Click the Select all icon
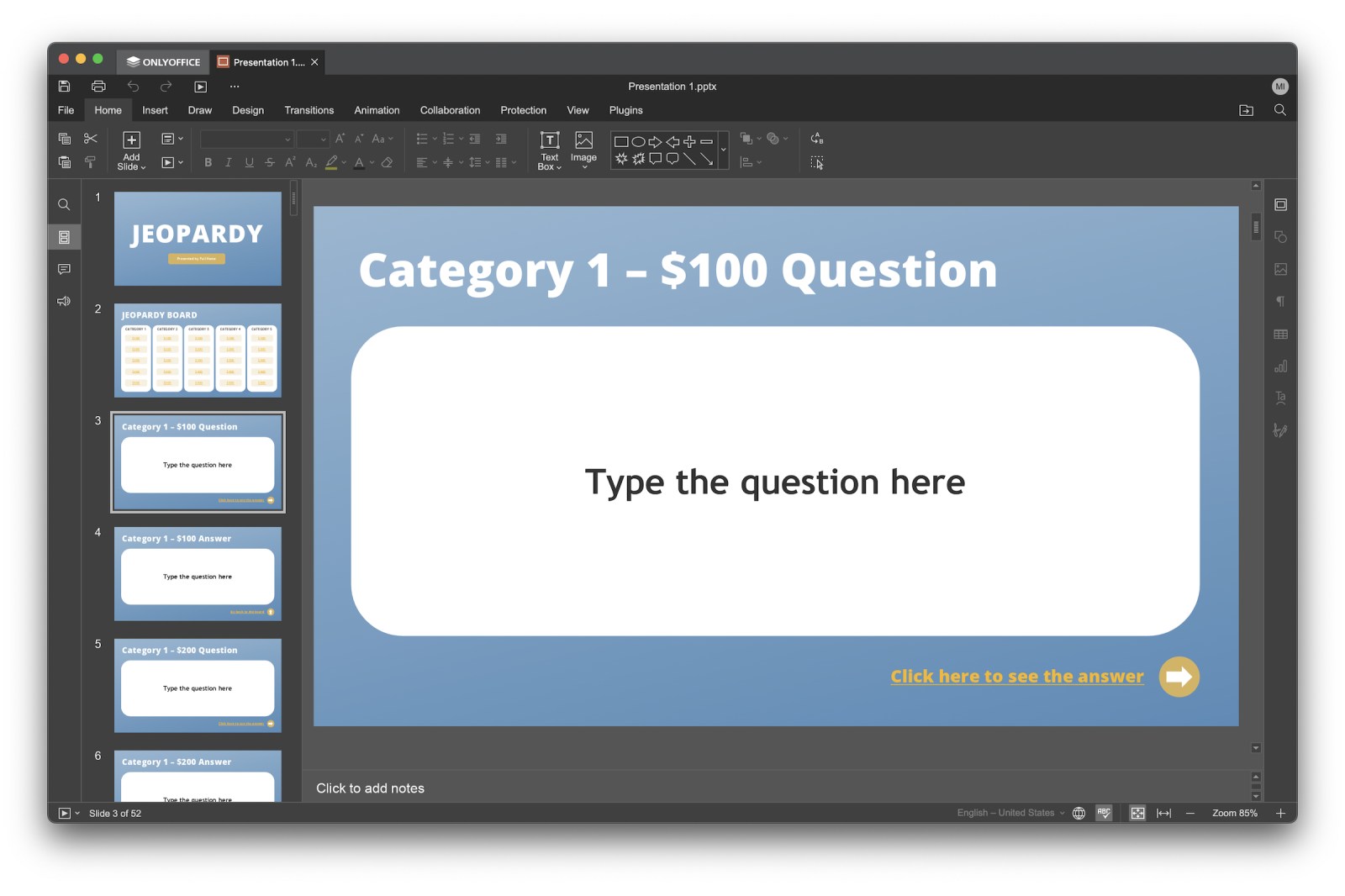1345x896 pixels. [816, 162]
